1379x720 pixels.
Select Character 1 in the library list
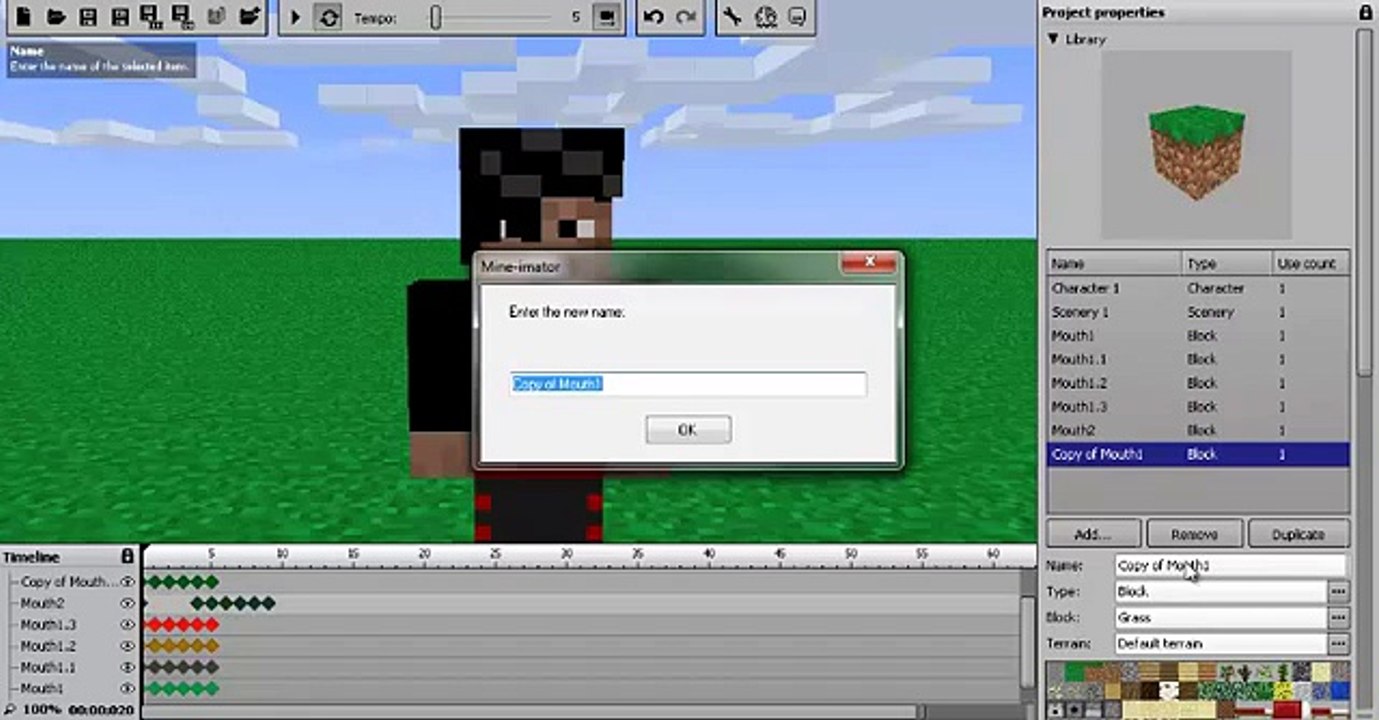click(1198, 288)
